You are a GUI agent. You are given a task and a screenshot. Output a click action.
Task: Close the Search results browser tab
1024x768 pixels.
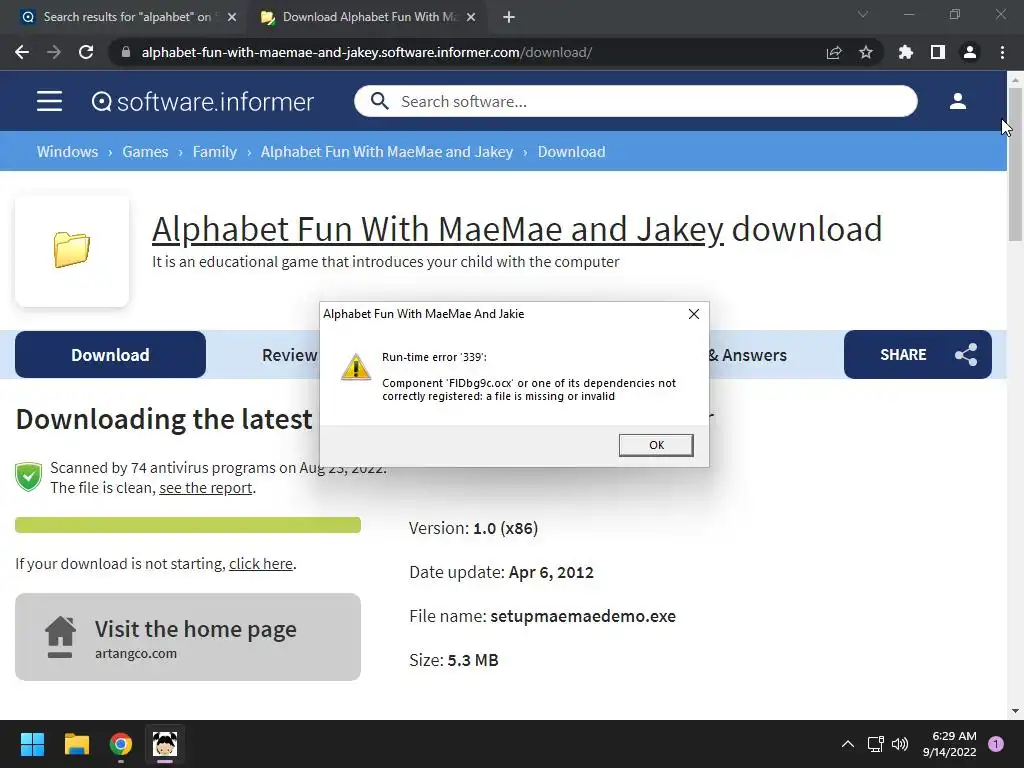pyautogui.click(x=232, y=18)
